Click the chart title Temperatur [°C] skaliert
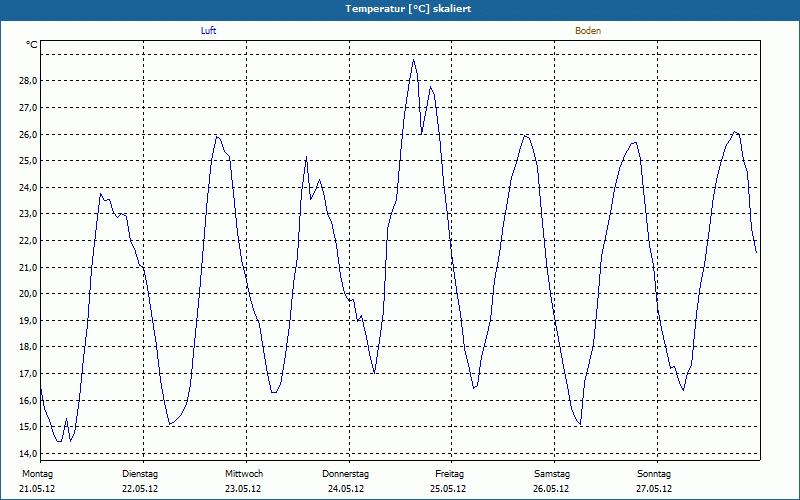 pyautogui.click(x=408, y=9)
